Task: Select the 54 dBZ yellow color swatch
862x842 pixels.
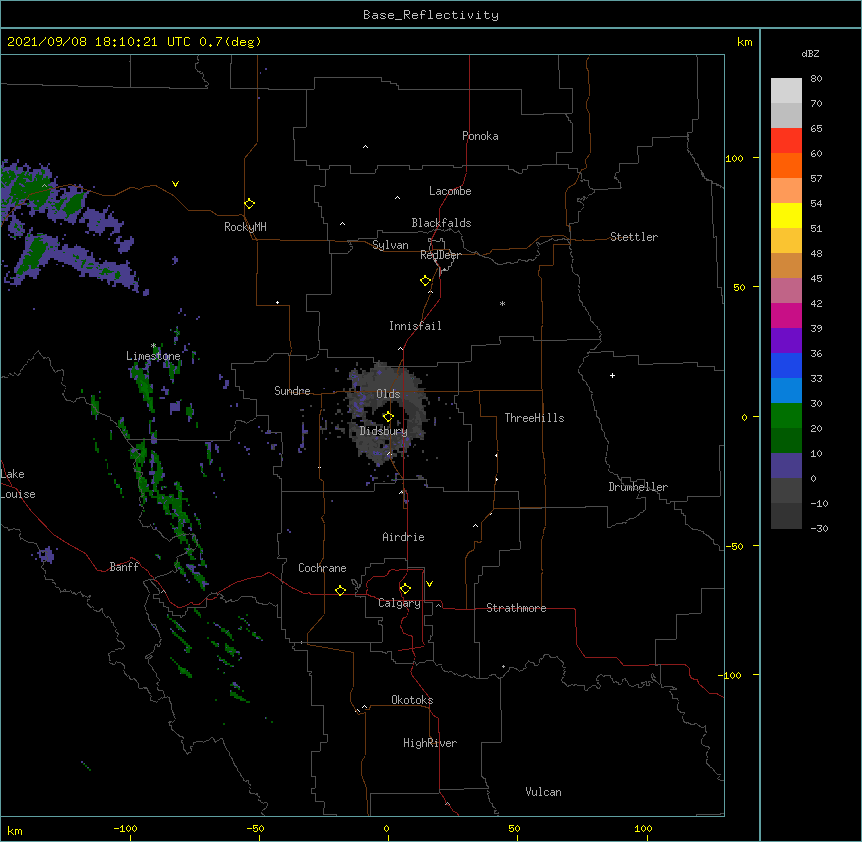Action: click(786, 215)
